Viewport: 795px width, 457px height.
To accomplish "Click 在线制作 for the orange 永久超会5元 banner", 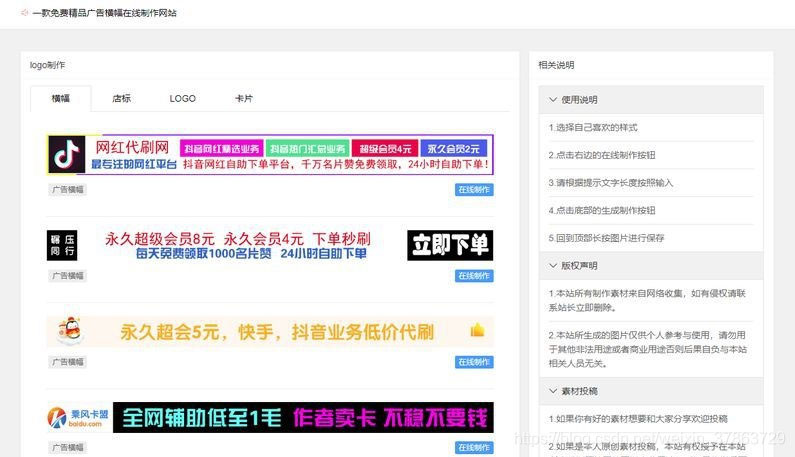I will 474,362.
